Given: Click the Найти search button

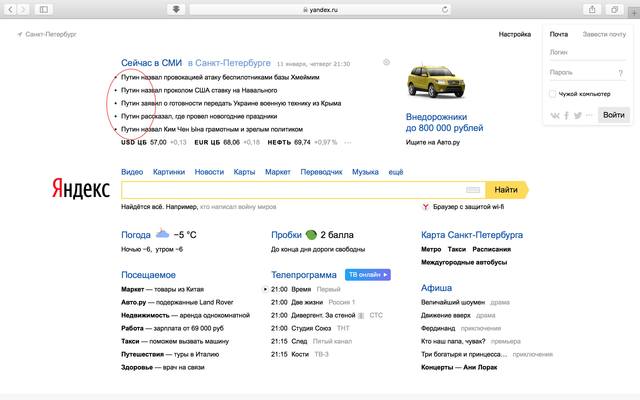Looking at the screenshot, I should point(507,190).
